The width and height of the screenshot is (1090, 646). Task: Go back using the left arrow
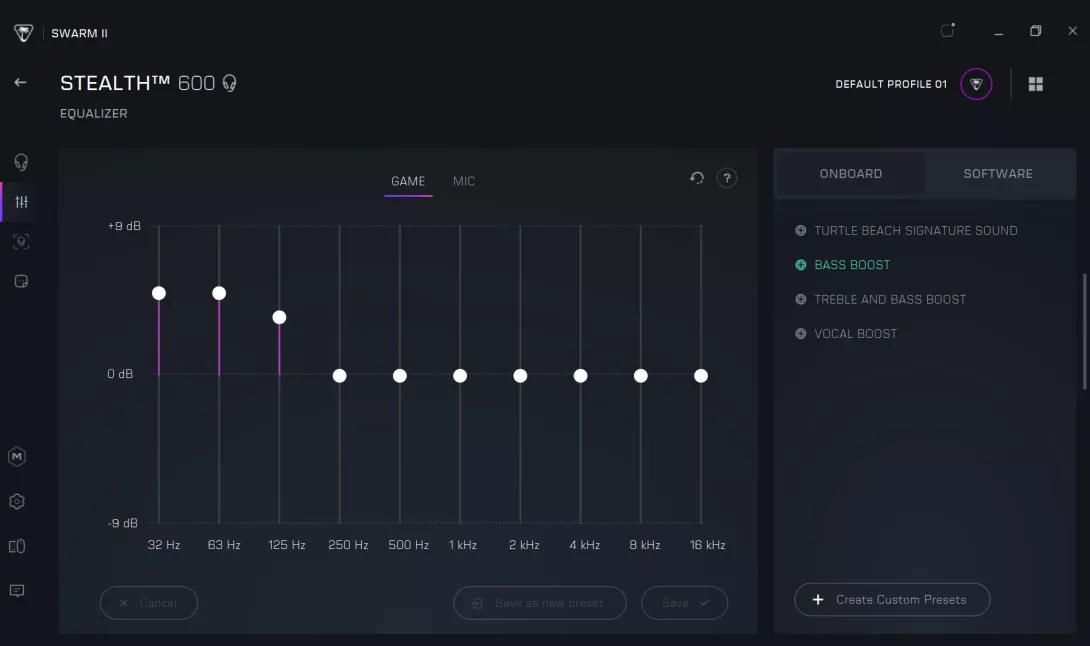(x=20, y=82)
